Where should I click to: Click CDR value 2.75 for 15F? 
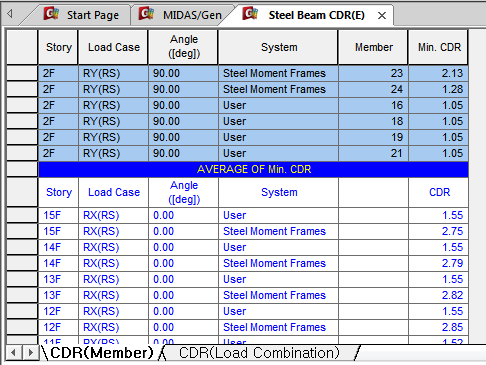(439, 231)
